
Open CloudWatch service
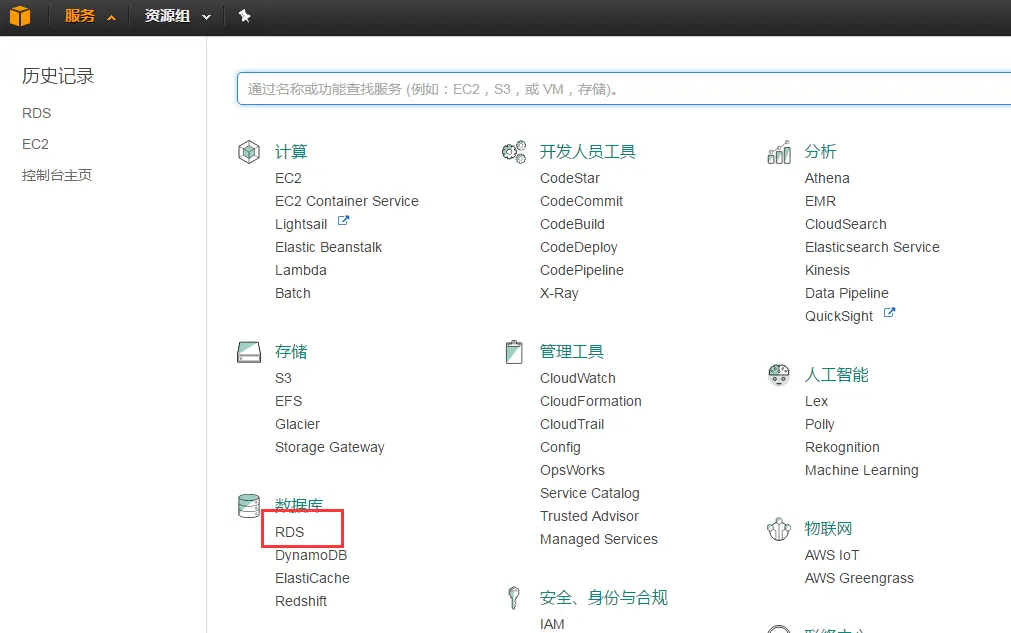578,378
